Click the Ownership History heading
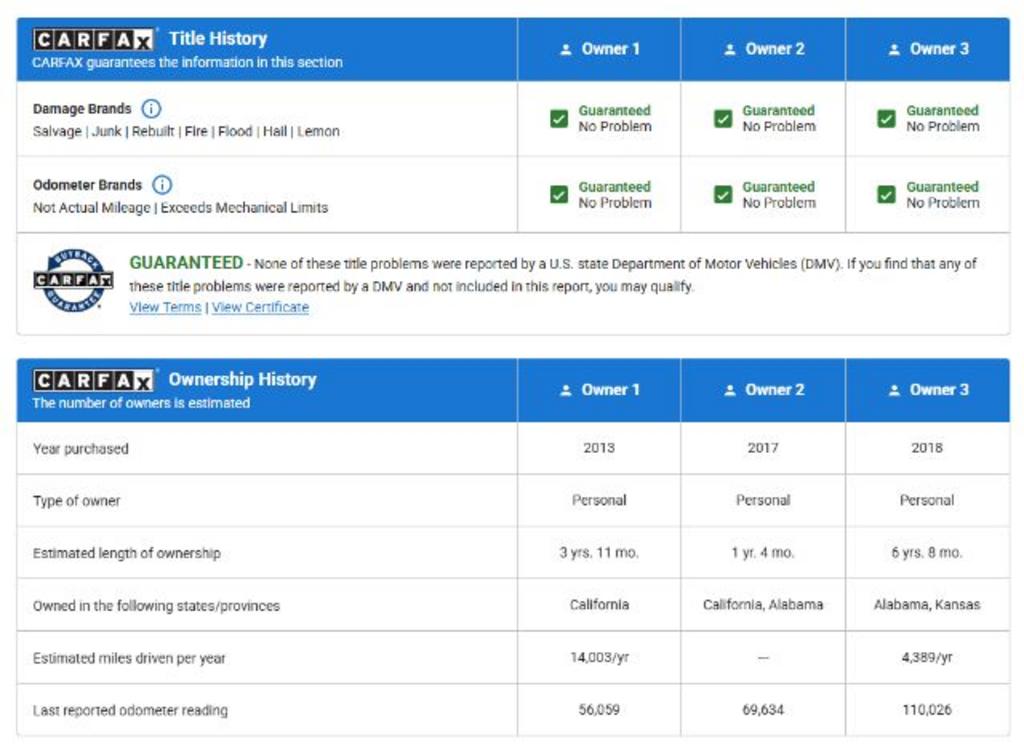 point(242,379)
